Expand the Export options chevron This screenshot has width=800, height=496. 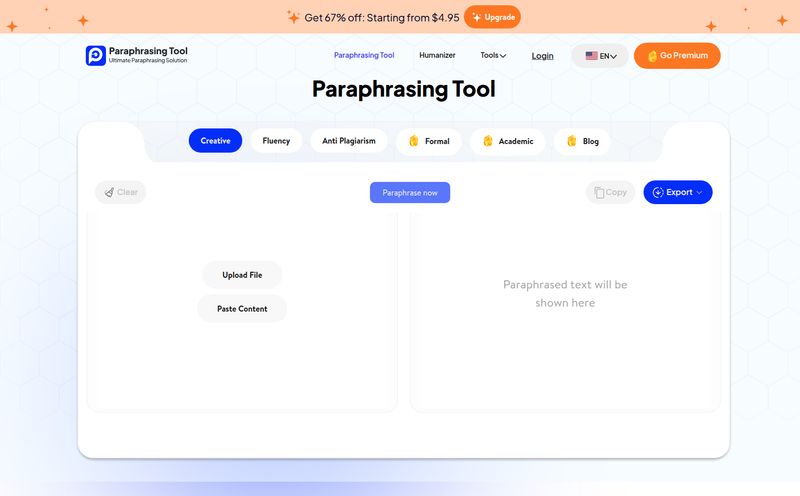click(x=699, y=192)
